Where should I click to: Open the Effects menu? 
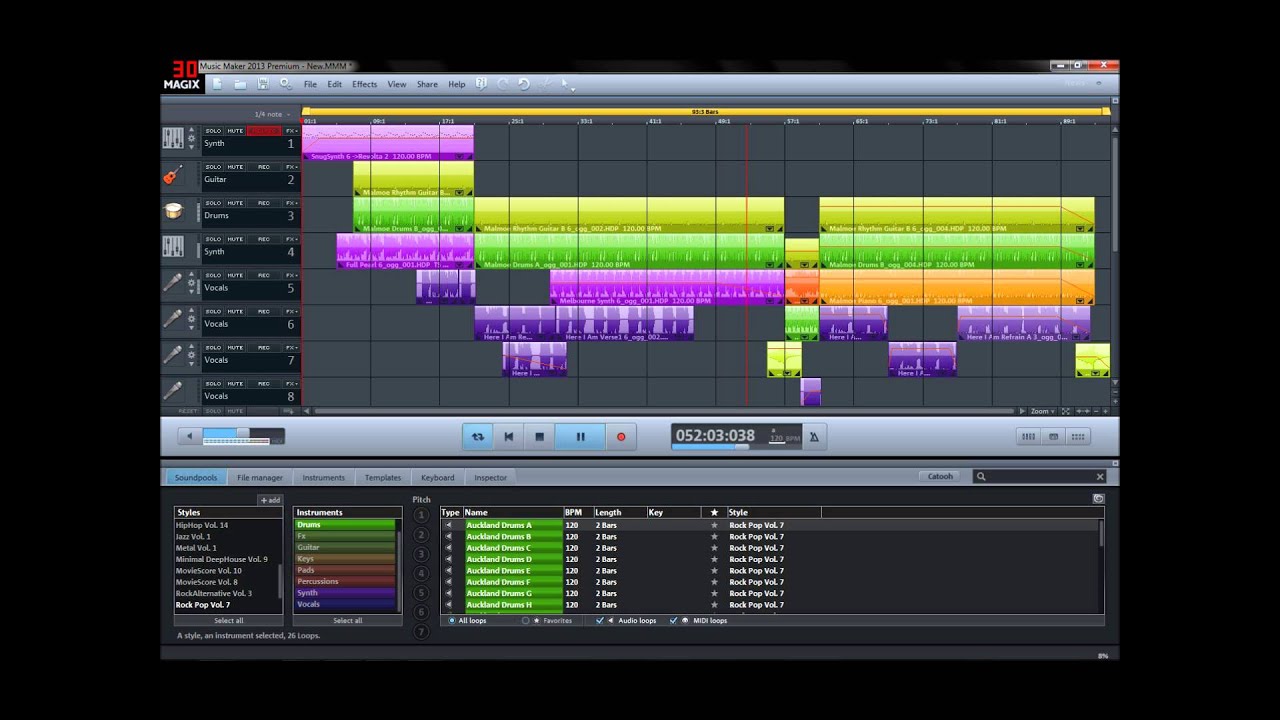364,85
